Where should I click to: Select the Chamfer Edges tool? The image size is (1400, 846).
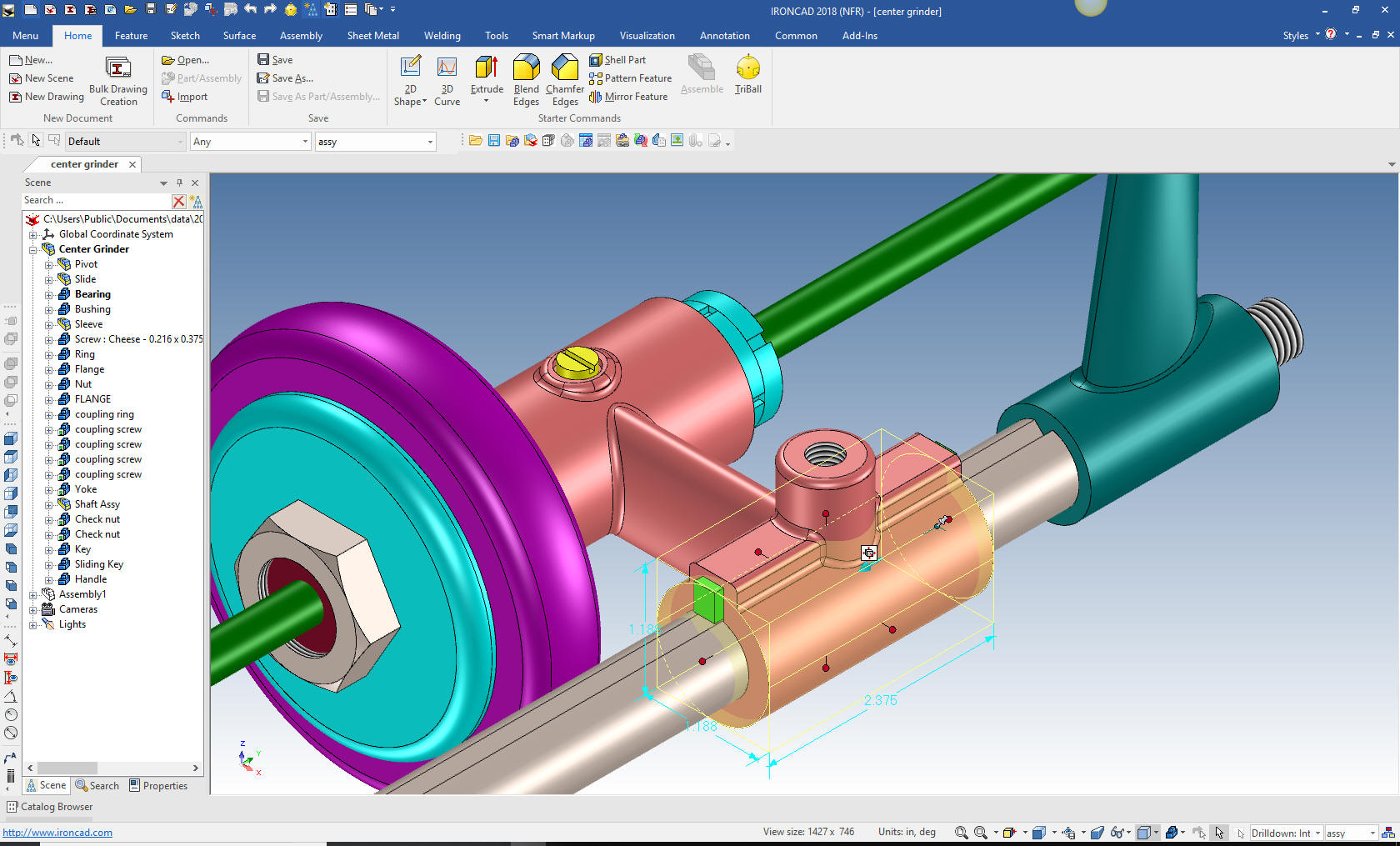(564, 68)
